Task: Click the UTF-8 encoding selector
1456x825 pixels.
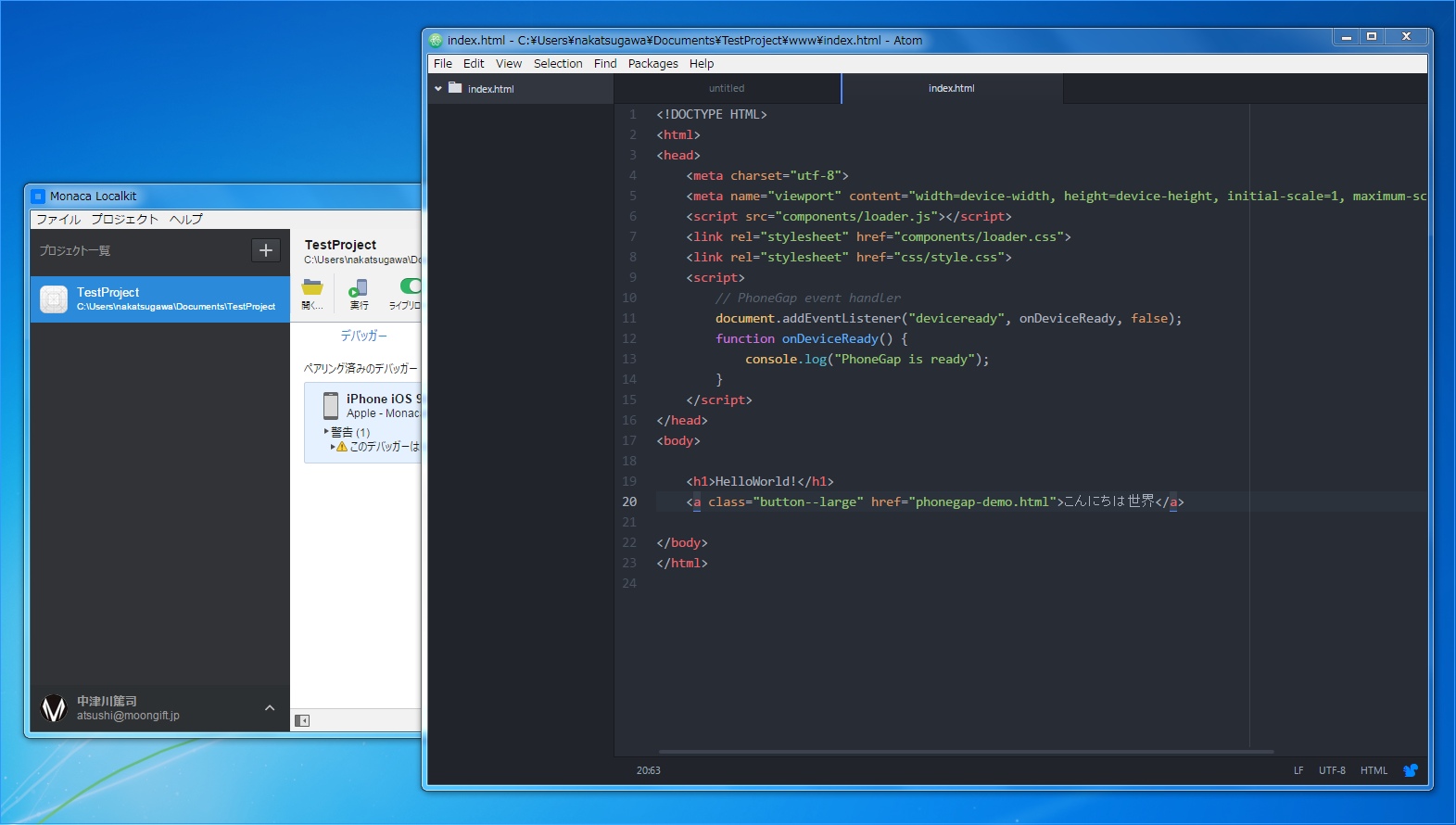Action: click(1332, 770)
